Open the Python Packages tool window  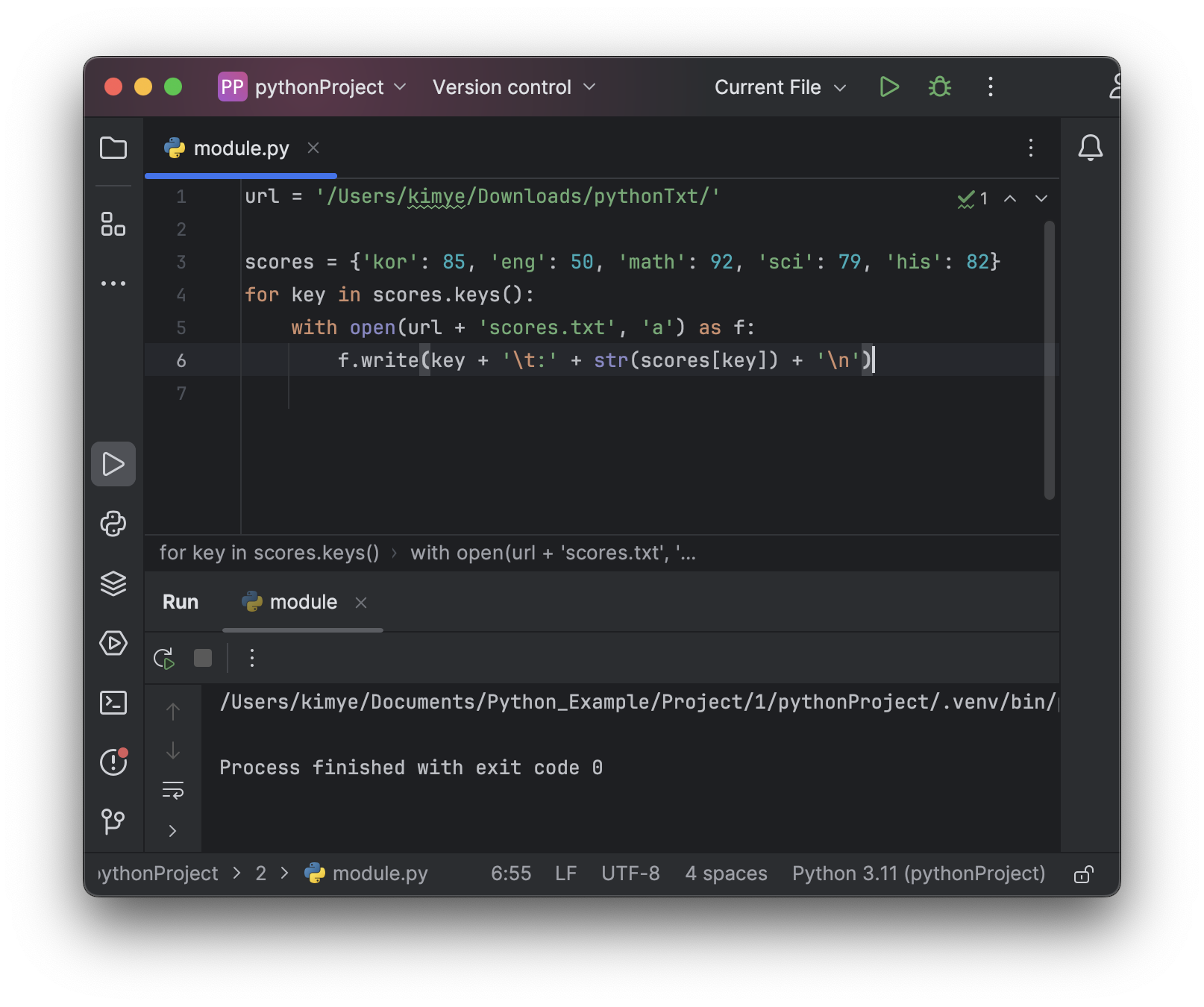tap(113, 524)
